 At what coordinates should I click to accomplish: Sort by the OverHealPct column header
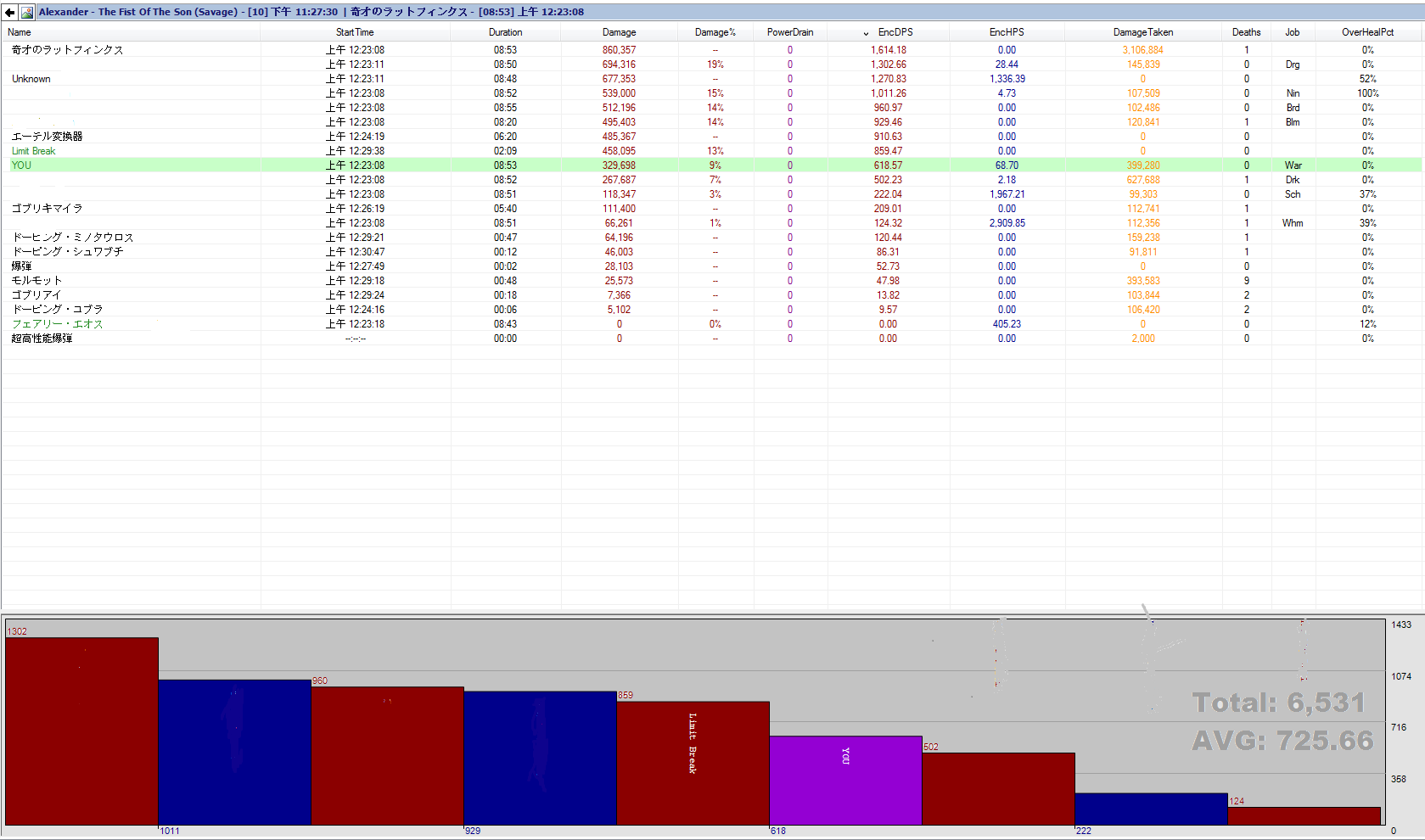pyautogui.click(x=1367, y=32)
